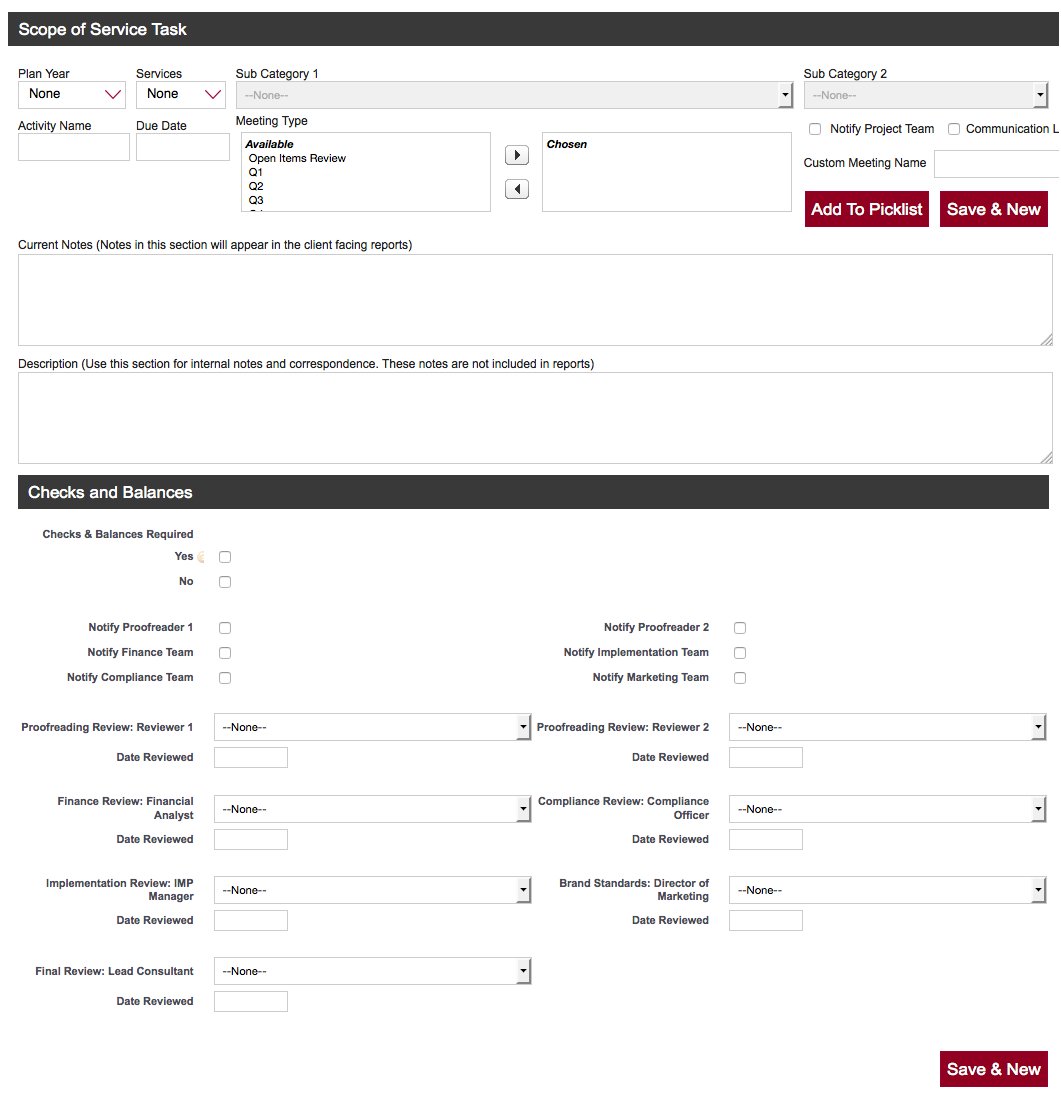Select Q2 in the Available meeting types

point(256,186)
